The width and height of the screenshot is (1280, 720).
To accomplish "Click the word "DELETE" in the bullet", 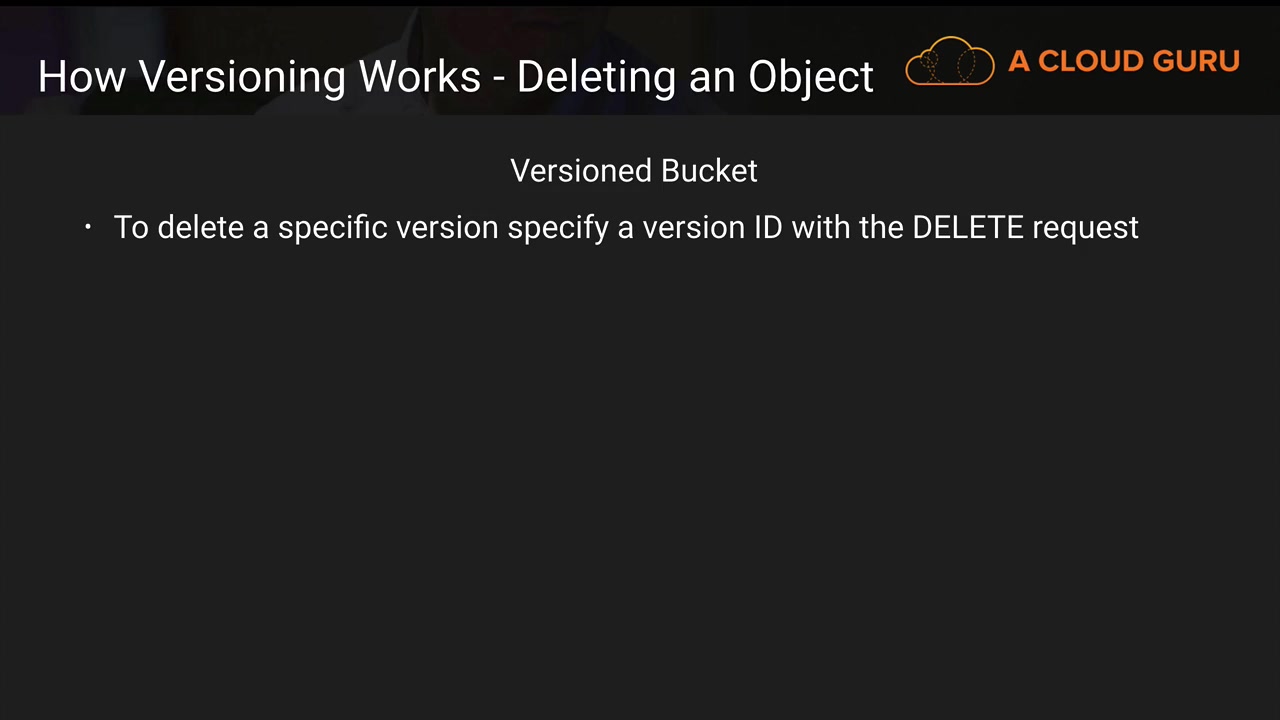I will (967, 228).
